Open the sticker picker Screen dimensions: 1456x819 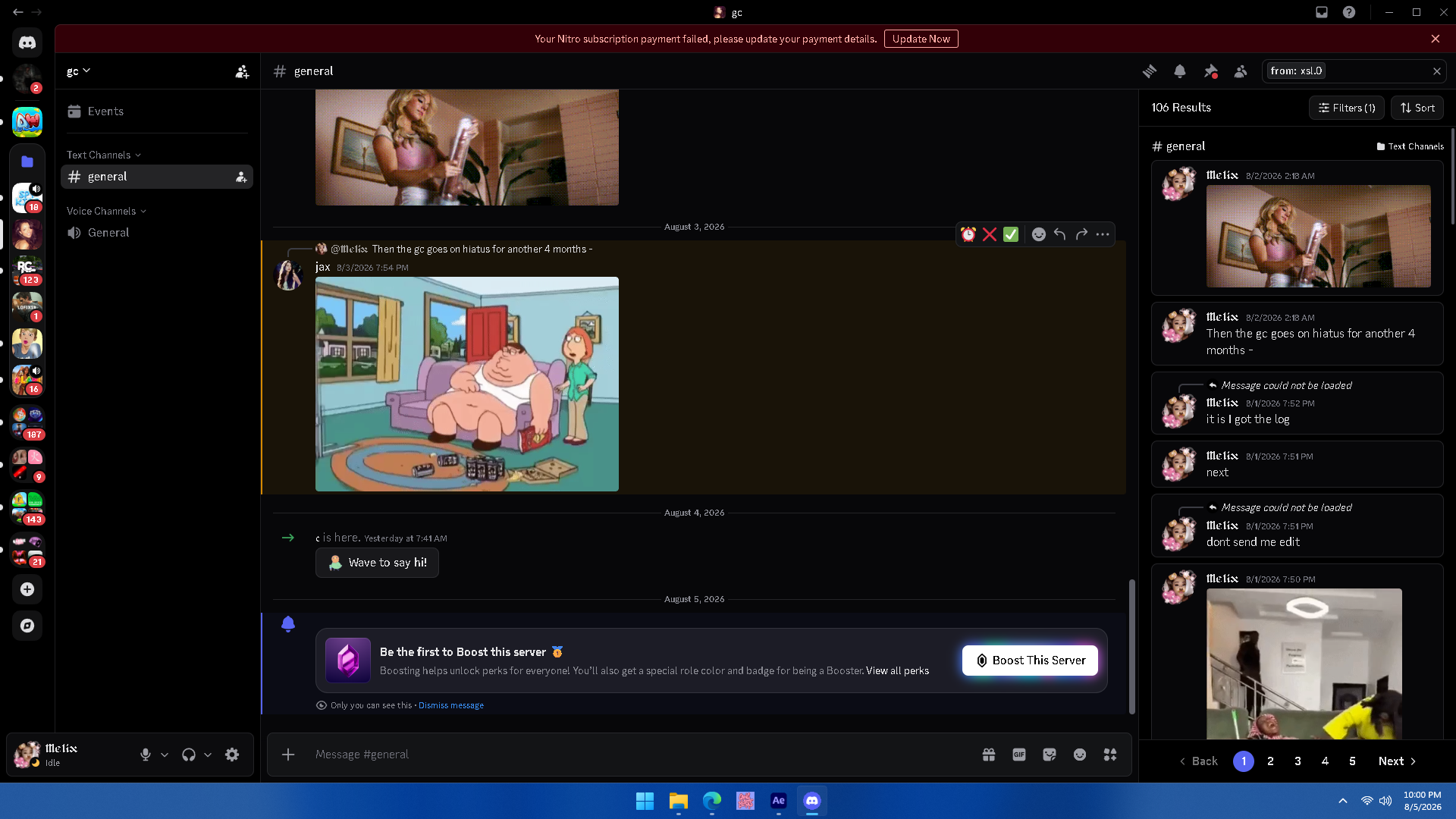tap(1050, 755)
